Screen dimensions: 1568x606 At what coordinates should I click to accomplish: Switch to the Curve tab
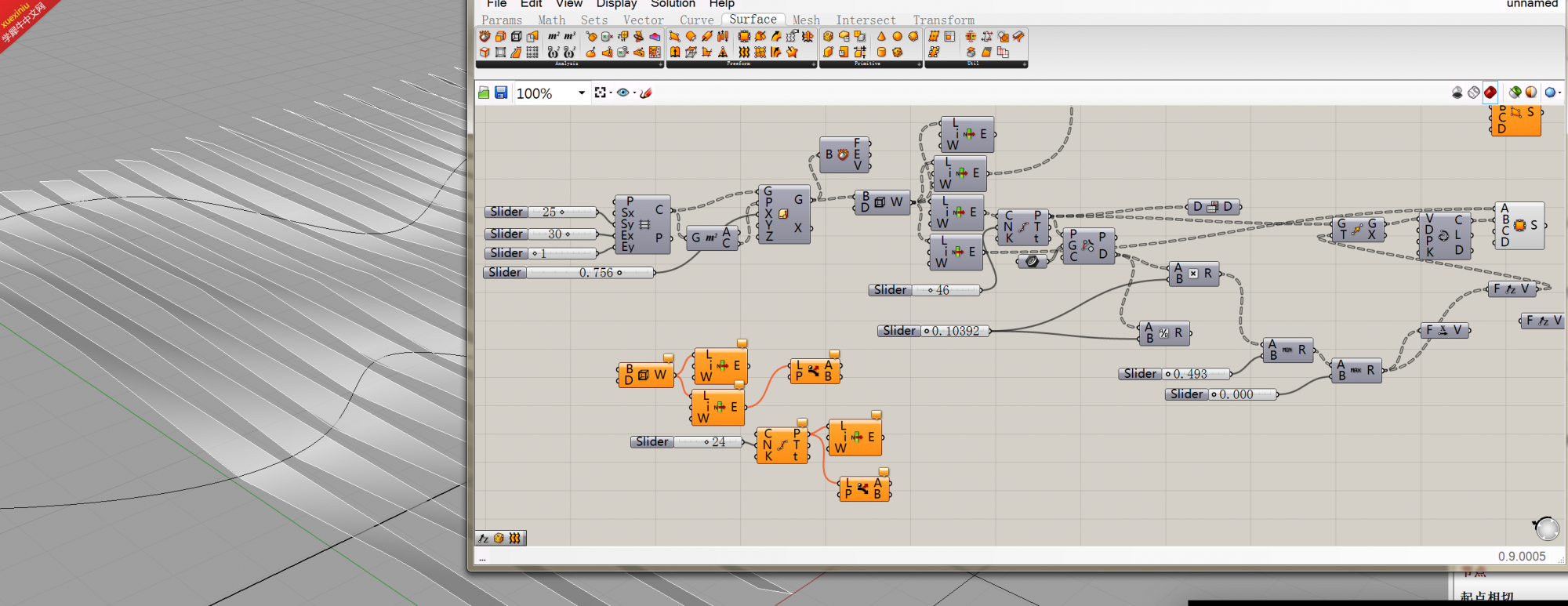(x=696, y=20)
